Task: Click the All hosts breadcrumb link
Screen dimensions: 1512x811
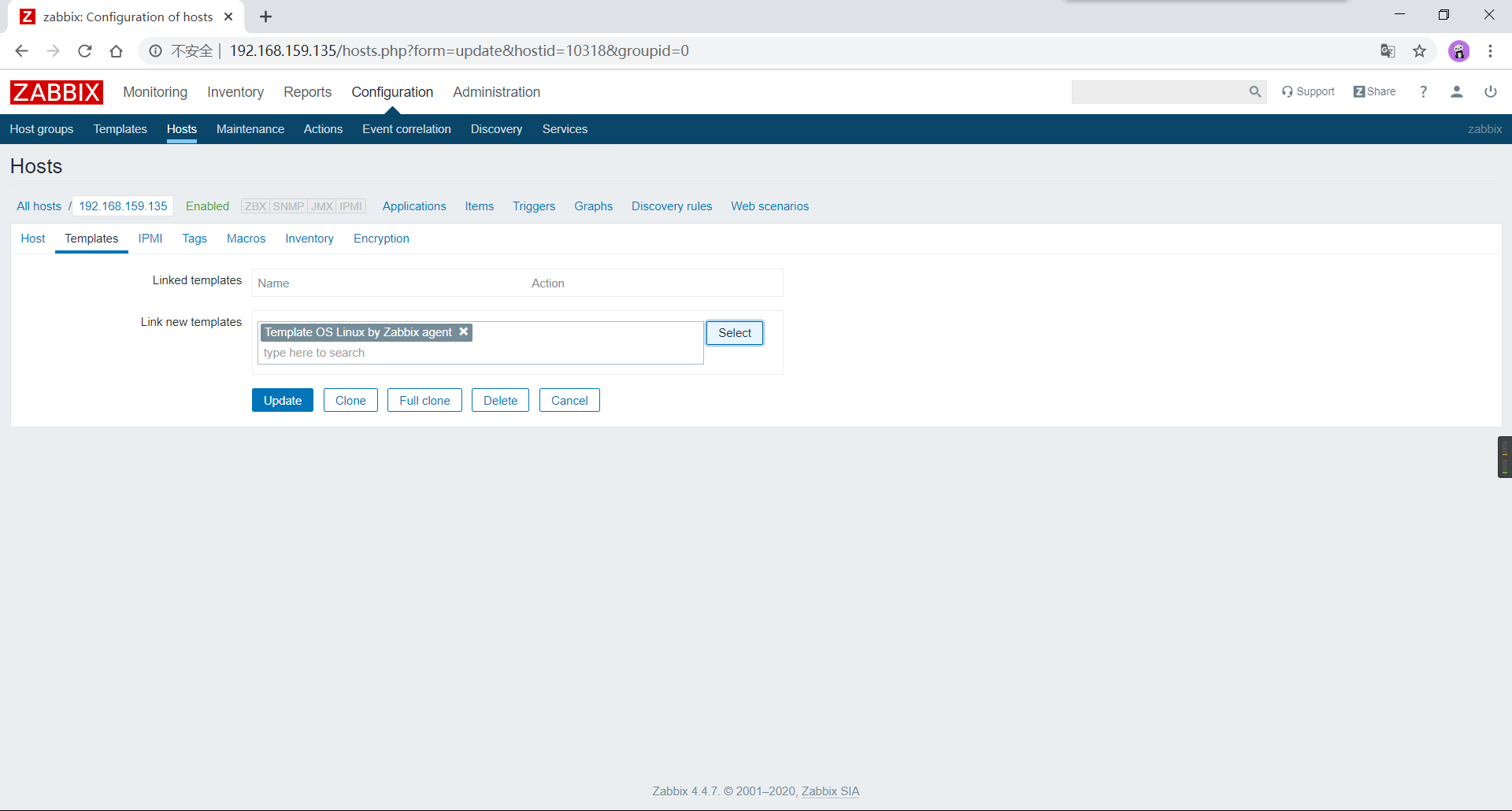Action: pyautogui.click(x=39, y=206)
